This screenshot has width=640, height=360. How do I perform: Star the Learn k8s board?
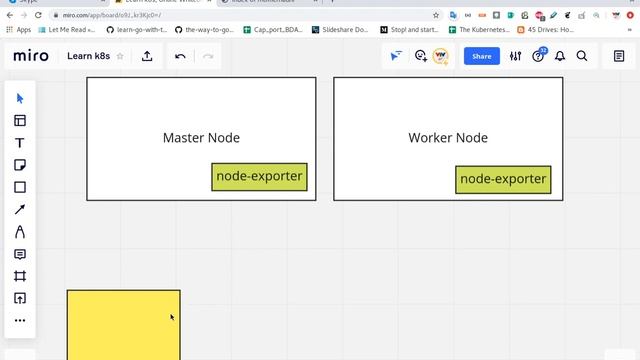pyautogui.click(x=120, y=56)
